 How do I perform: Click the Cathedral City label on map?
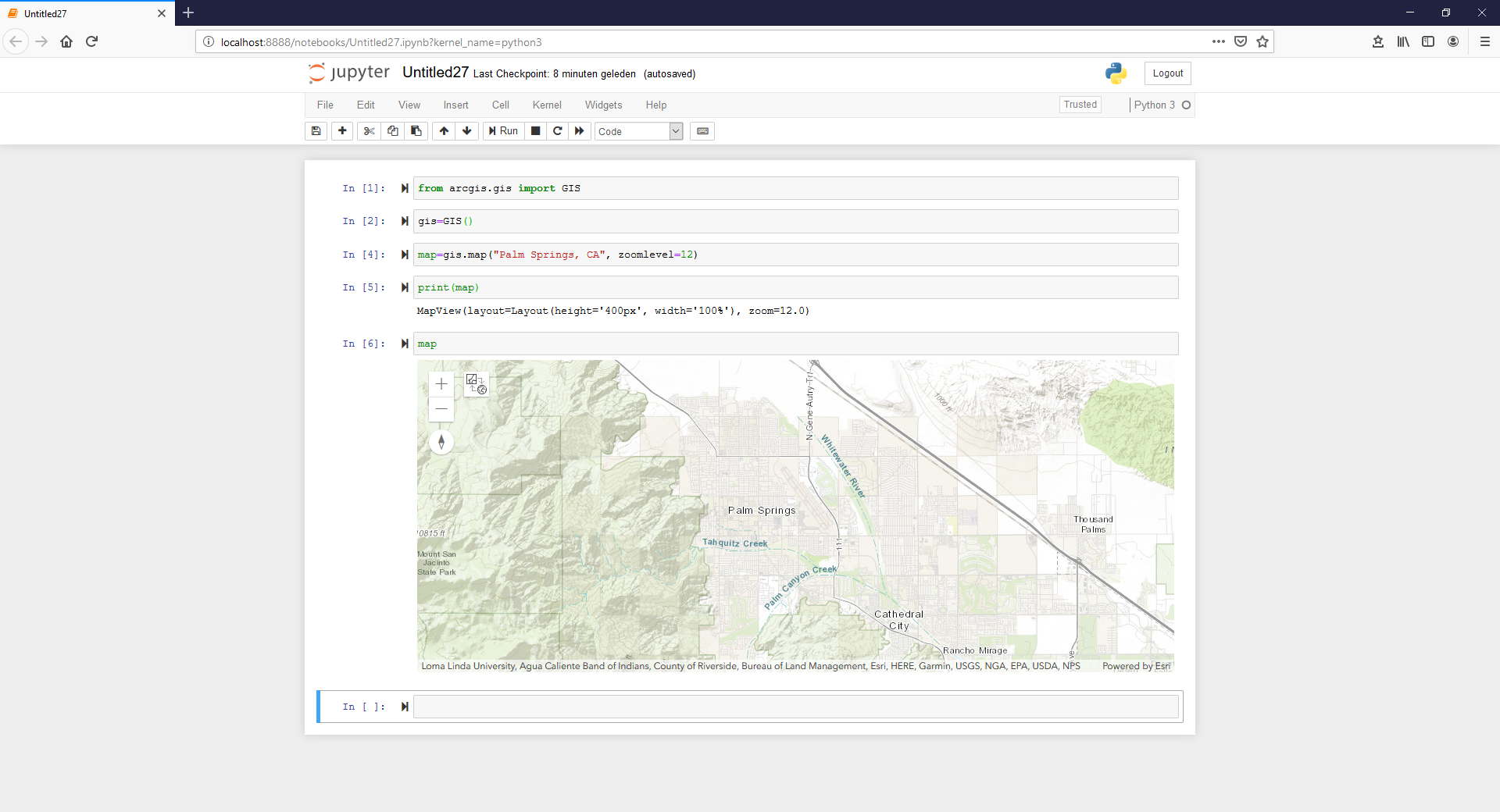coord(898,620)
